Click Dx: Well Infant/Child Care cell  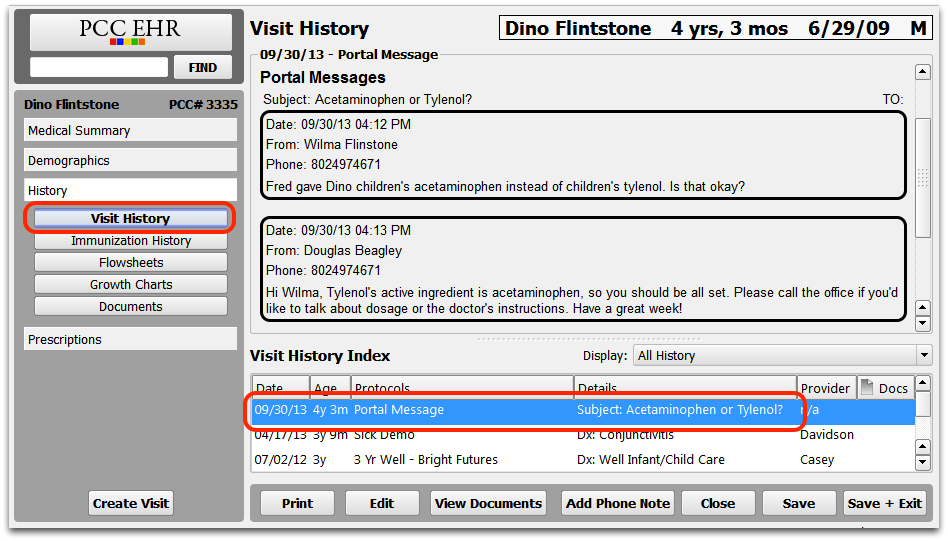coord(651,459)
